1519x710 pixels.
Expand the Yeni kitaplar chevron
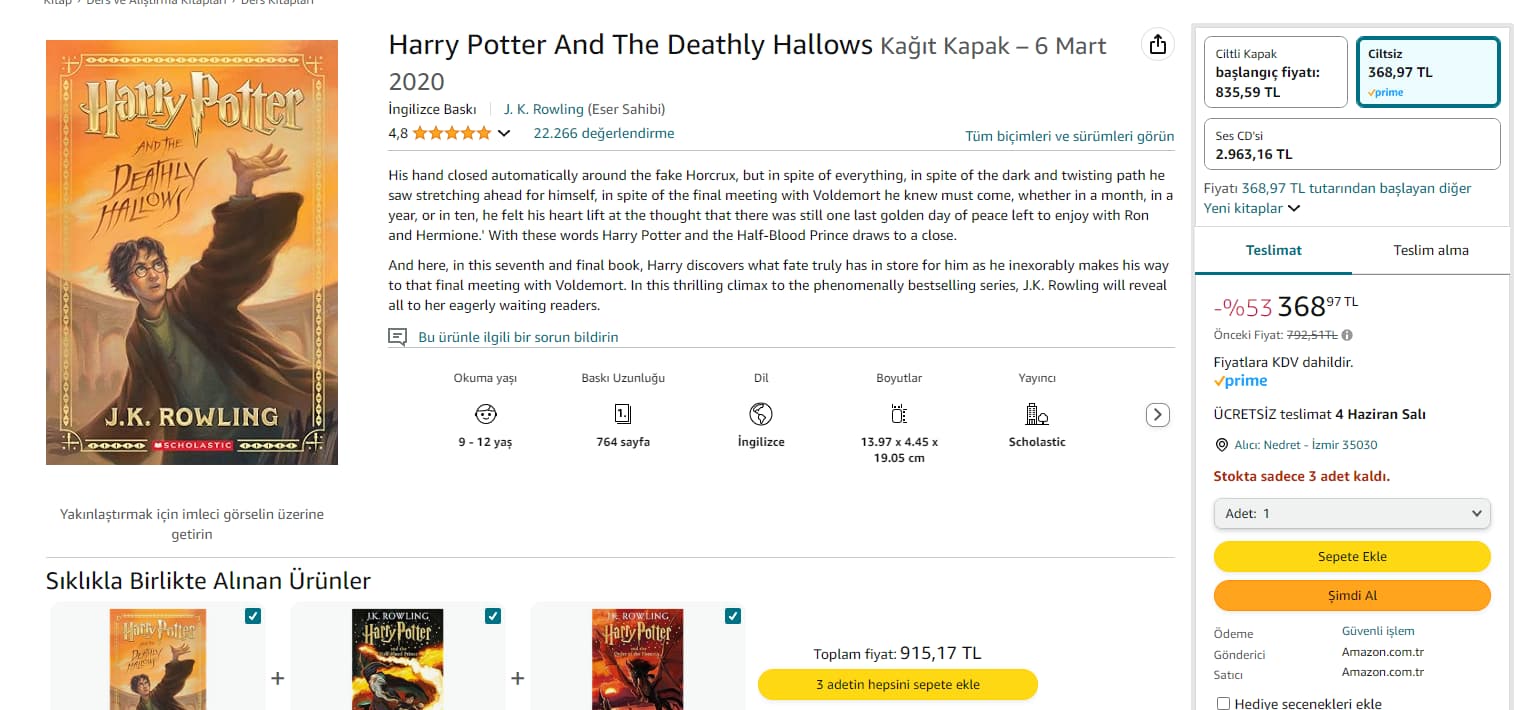click(1294, 208)
